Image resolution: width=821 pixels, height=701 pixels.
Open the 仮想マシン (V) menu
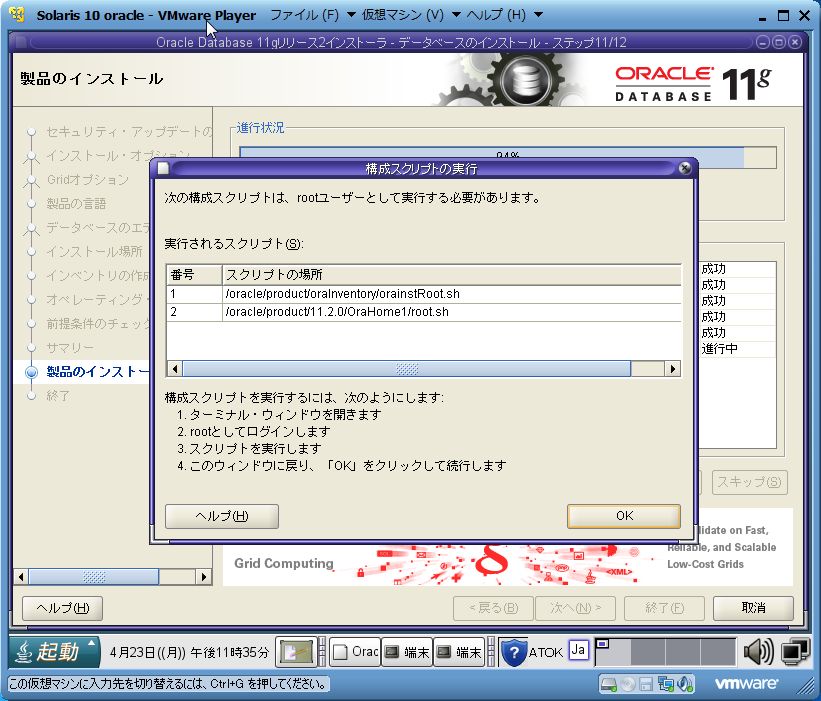[403, 15]
